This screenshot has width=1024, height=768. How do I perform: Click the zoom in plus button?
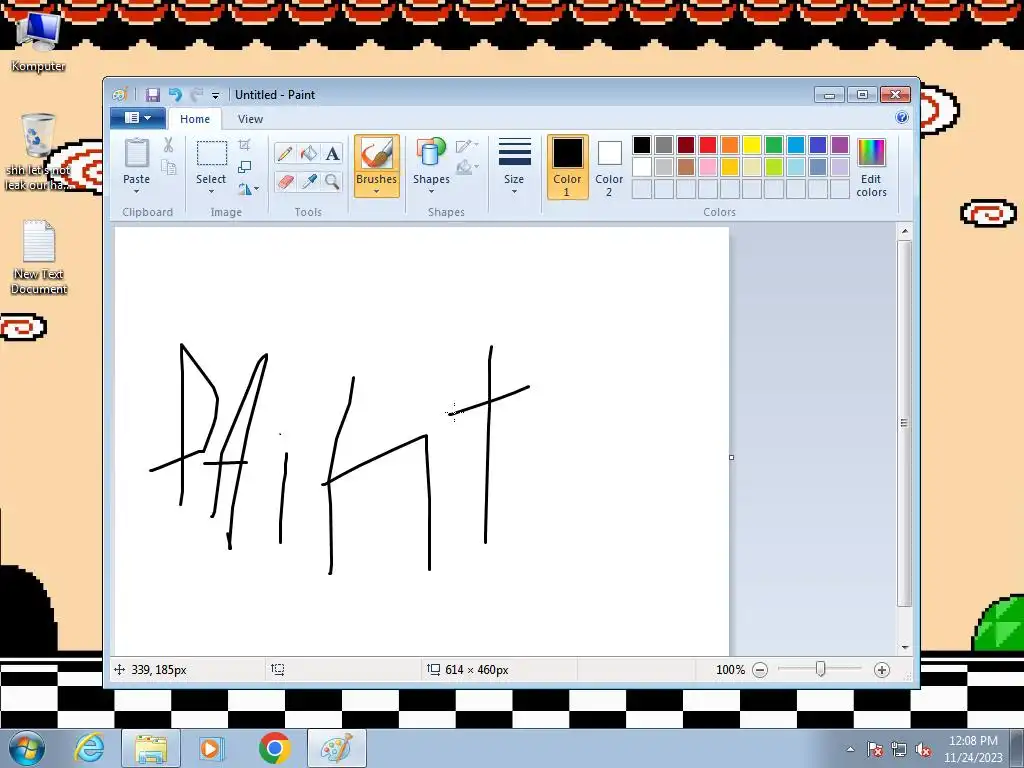(882, 670)
